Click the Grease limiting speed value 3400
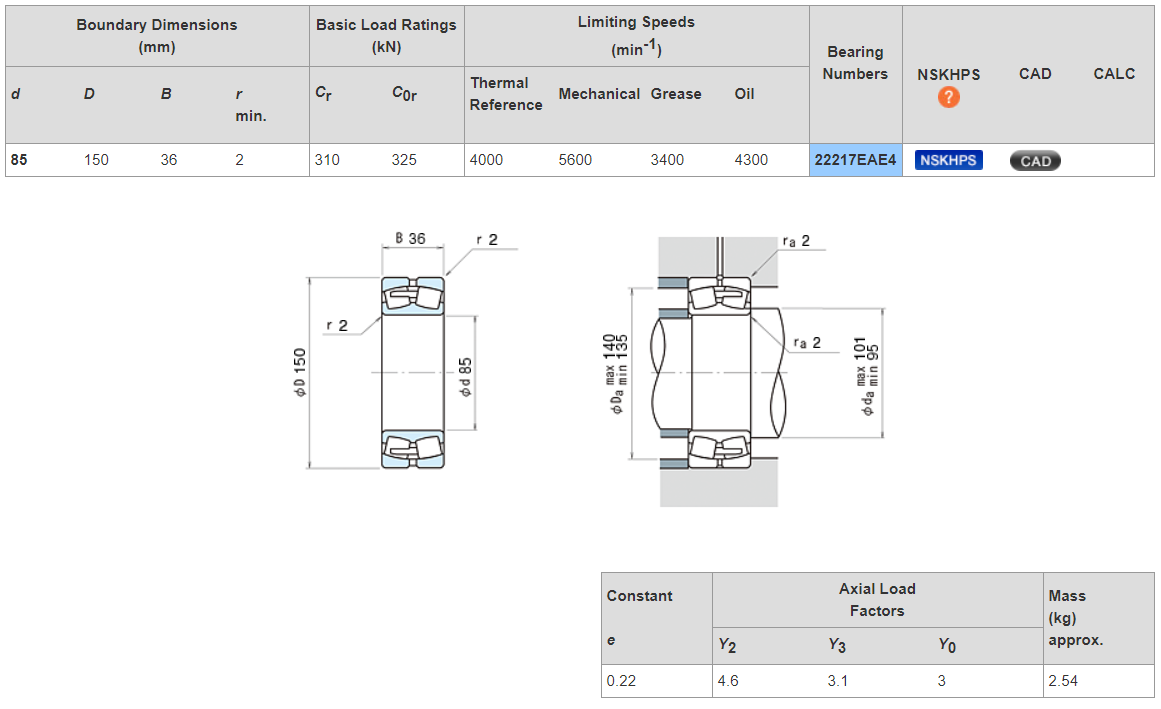Viewport: 1161px width, 709px height. (667, 160)
